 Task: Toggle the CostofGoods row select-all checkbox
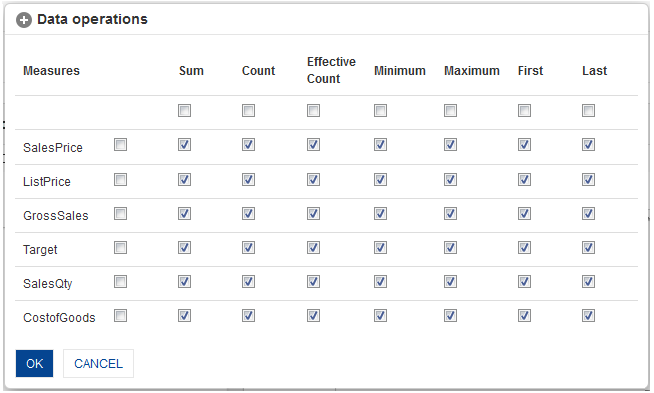(121, 316)
